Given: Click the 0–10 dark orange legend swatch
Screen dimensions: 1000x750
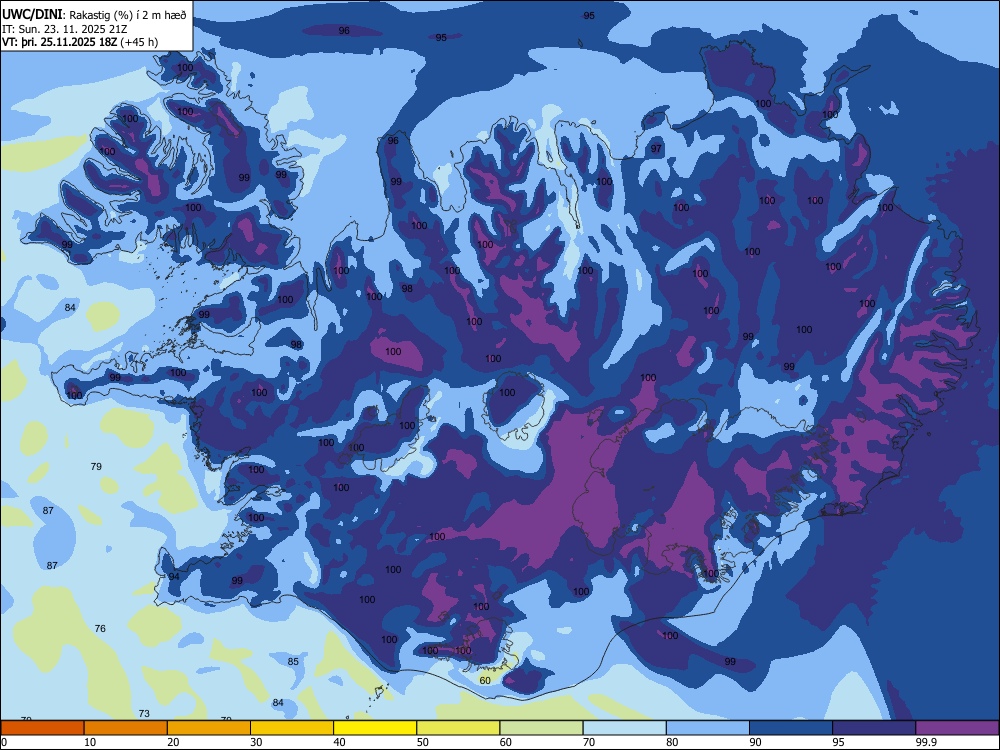Looking at the screenshot, I should [x=42, y=728].
